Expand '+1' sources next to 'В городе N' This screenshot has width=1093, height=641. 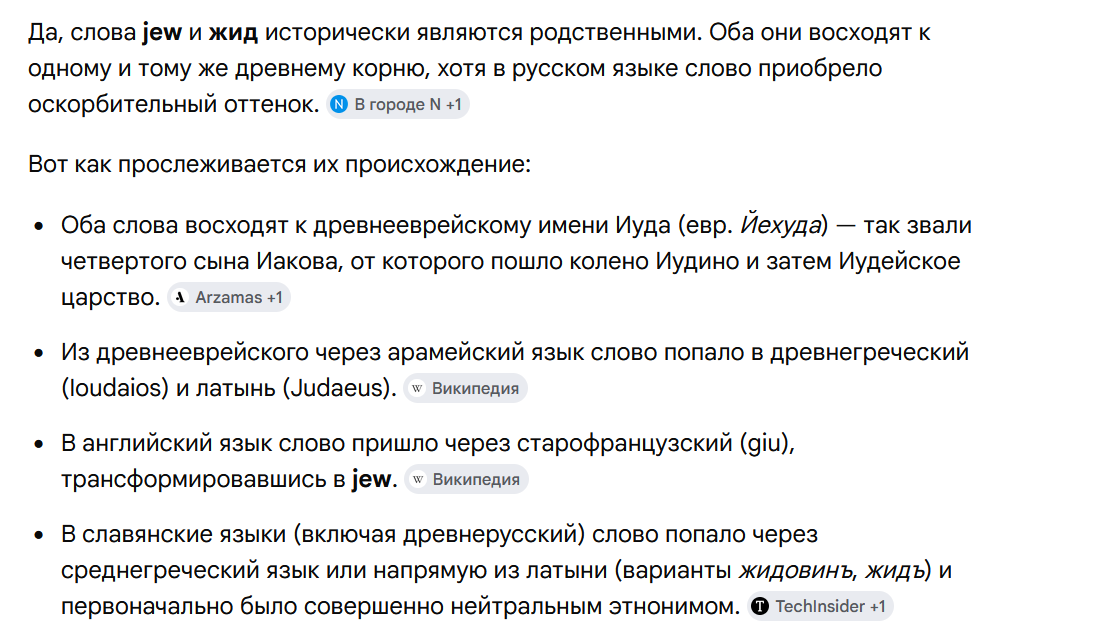454,105
